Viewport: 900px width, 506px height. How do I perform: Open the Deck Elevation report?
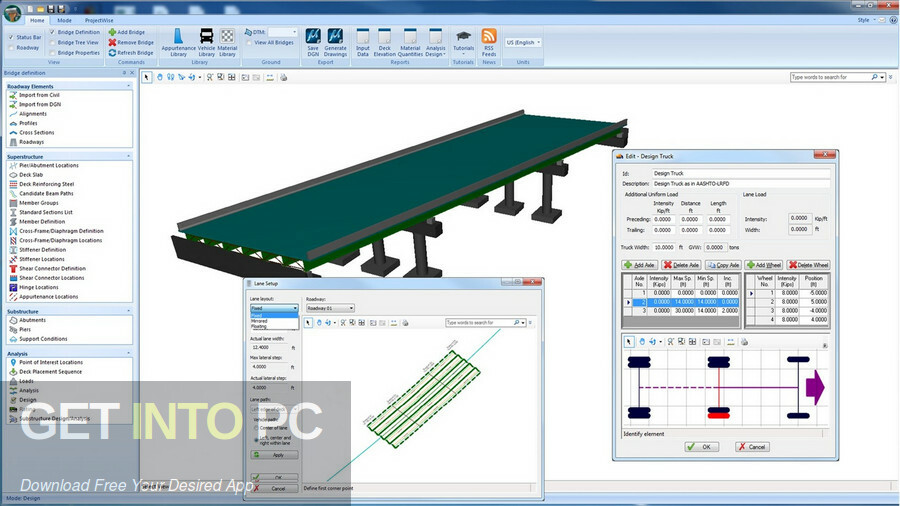(x=385, y=42)
